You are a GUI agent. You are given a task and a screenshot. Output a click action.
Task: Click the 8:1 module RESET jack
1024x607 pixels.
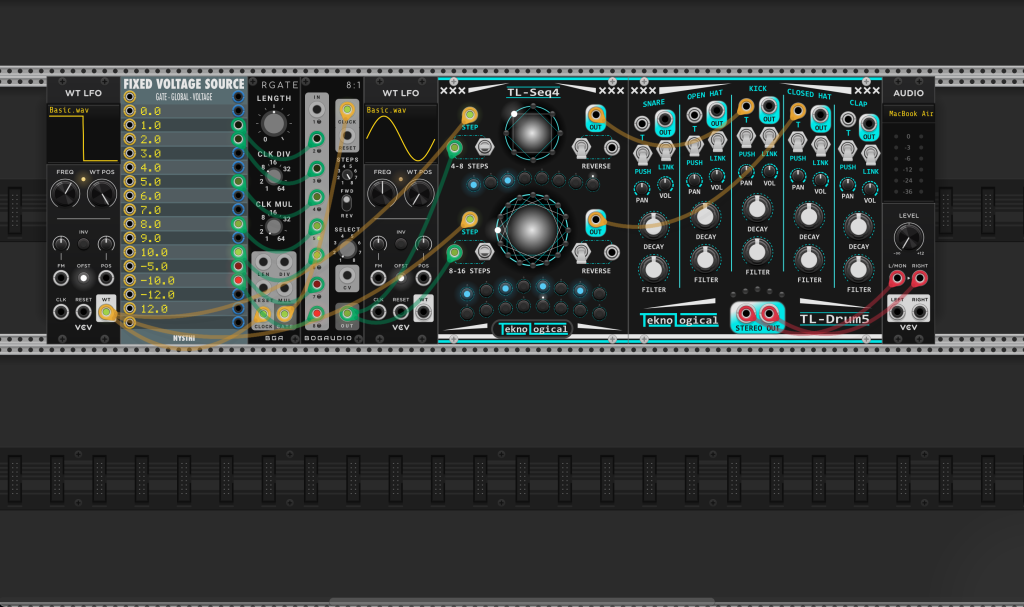[347, 136]
